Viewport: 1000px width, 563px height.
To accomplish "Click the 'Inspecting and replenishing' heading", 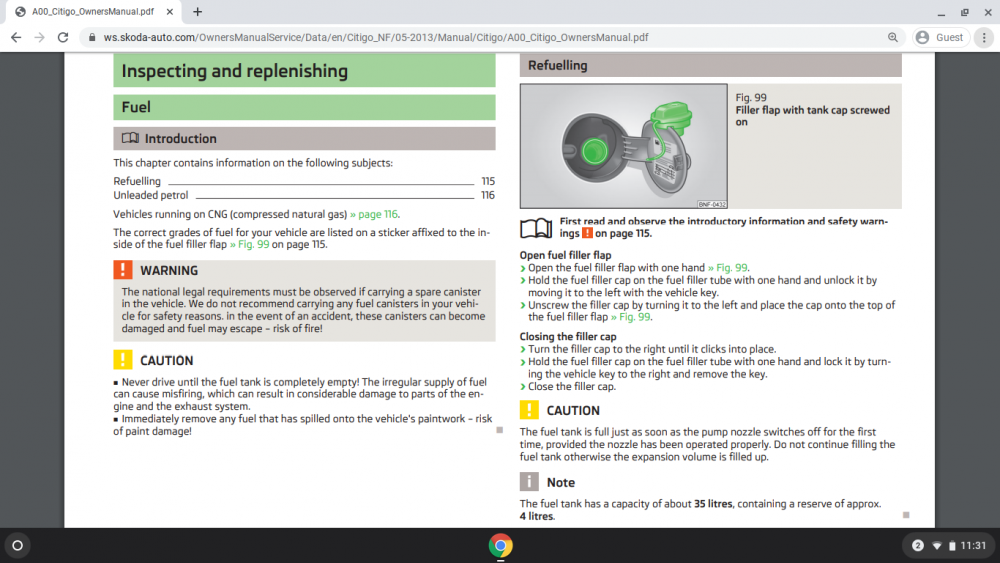I will pos(235,71).
